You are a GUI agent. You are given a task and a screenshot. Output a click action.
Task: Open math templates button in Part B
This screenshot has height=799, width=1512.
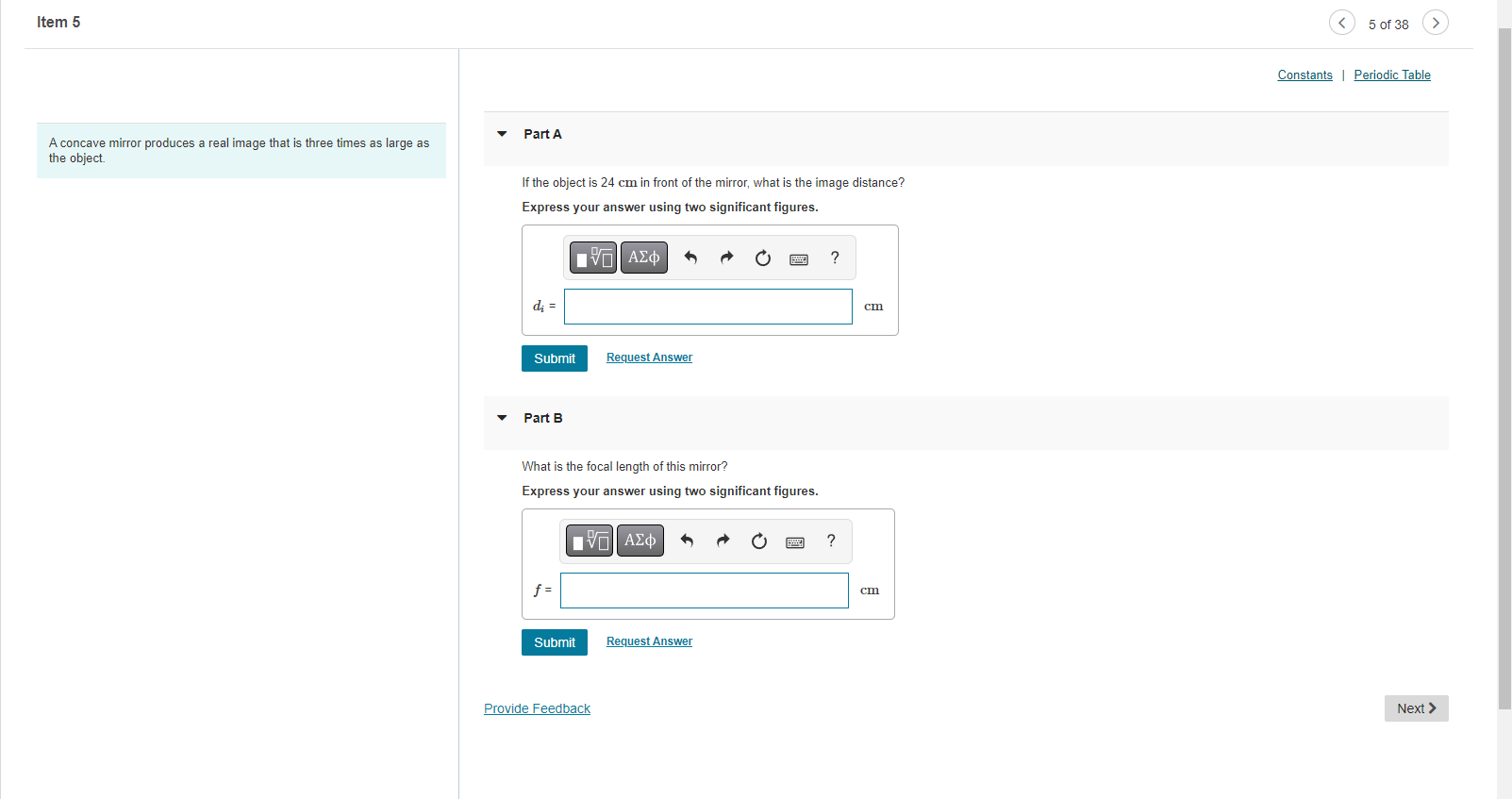point(590,541)
